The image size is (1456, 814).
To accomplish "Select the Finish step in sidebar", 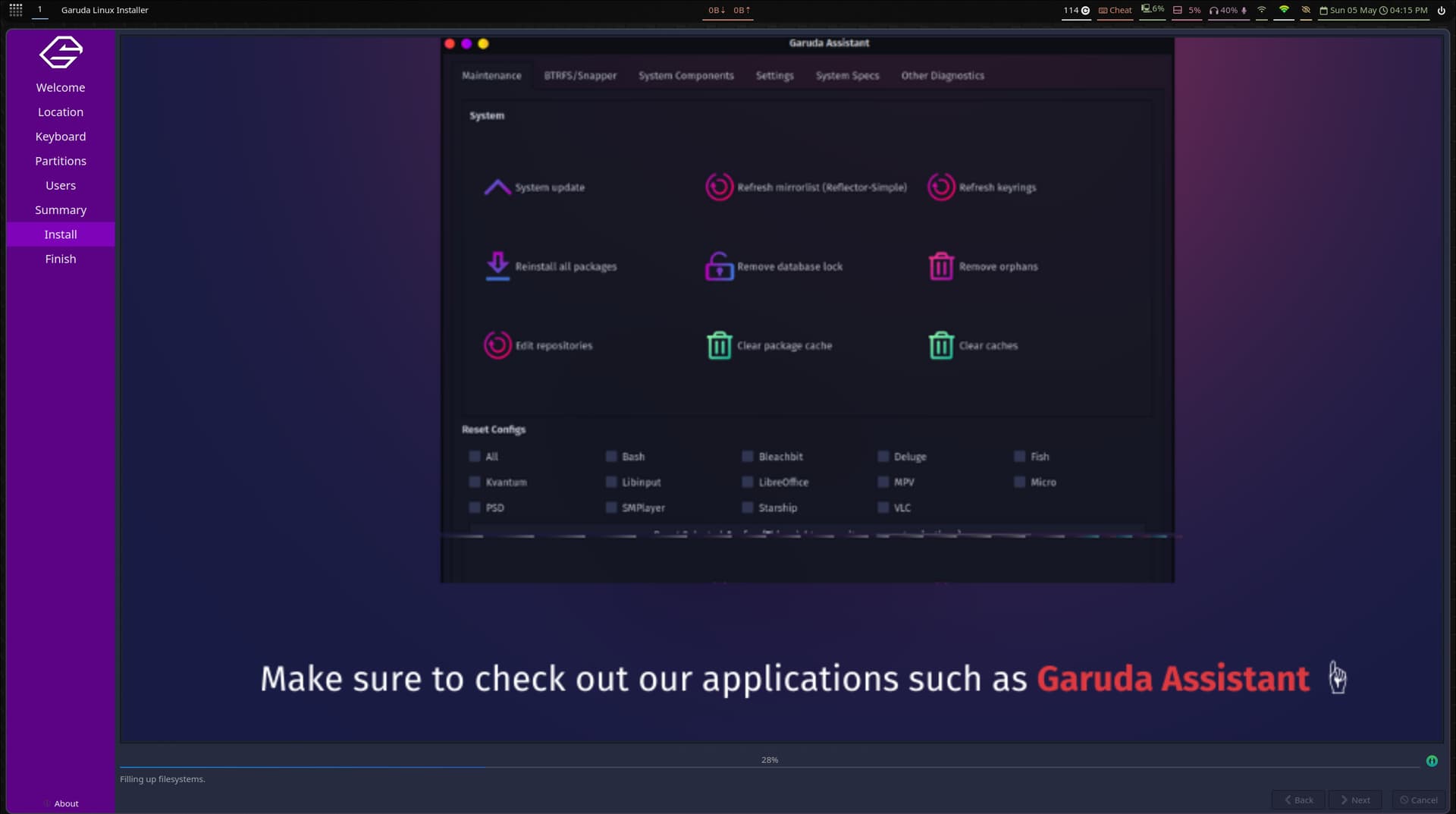I will [61, 259].
